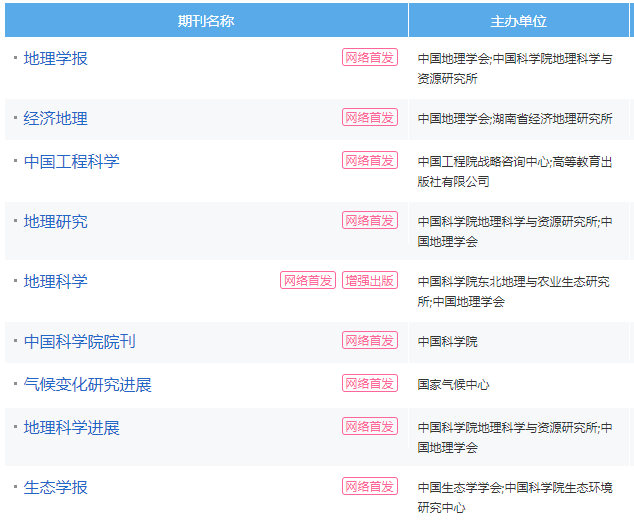The width and height of the screenshot is (634, 523).
Task: Open the 气候变化研究进展 journal link
Action: (x=87, y=384)
